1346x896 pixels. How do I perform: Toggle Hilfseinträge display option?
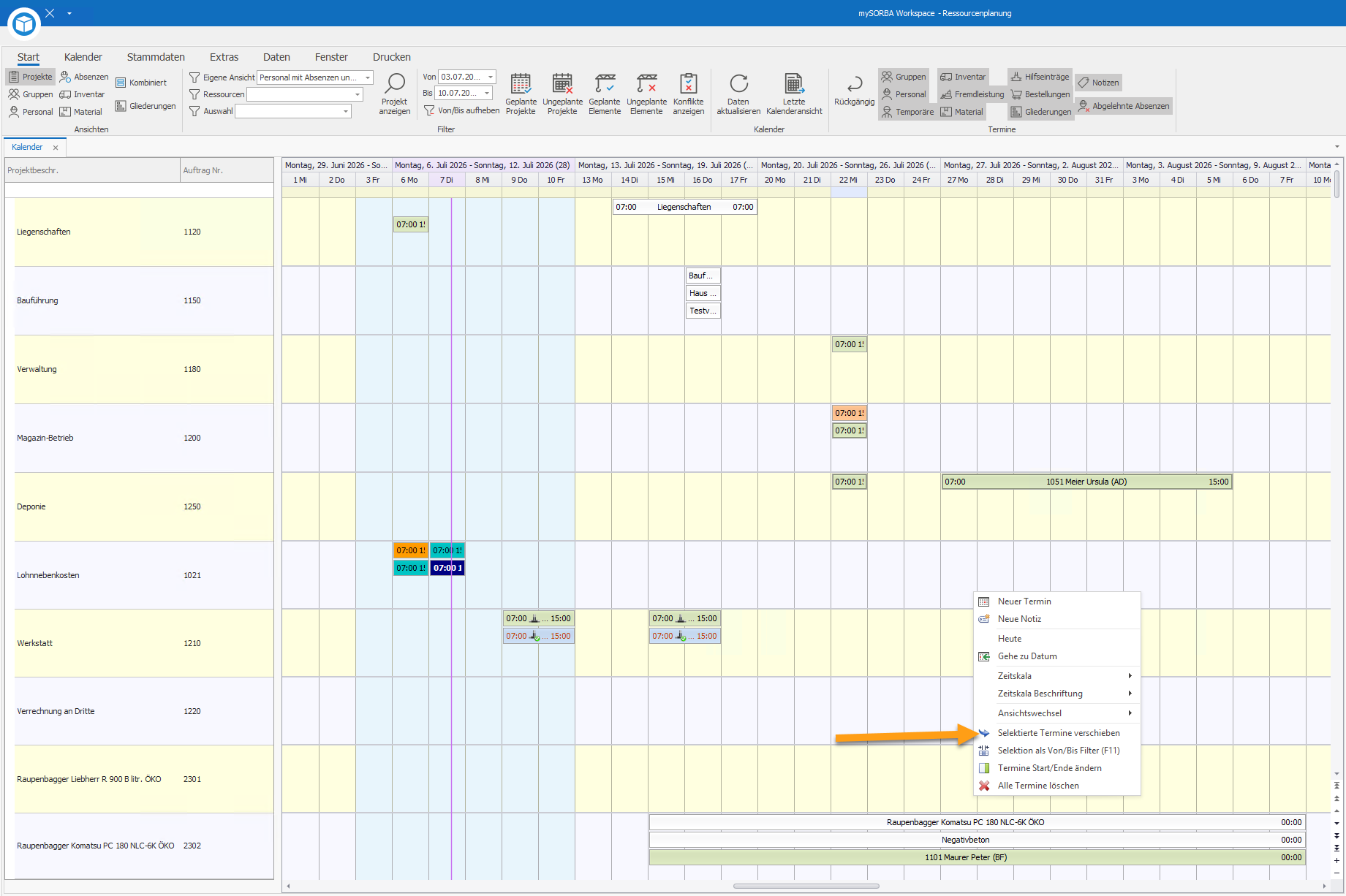pos(1040,77)
